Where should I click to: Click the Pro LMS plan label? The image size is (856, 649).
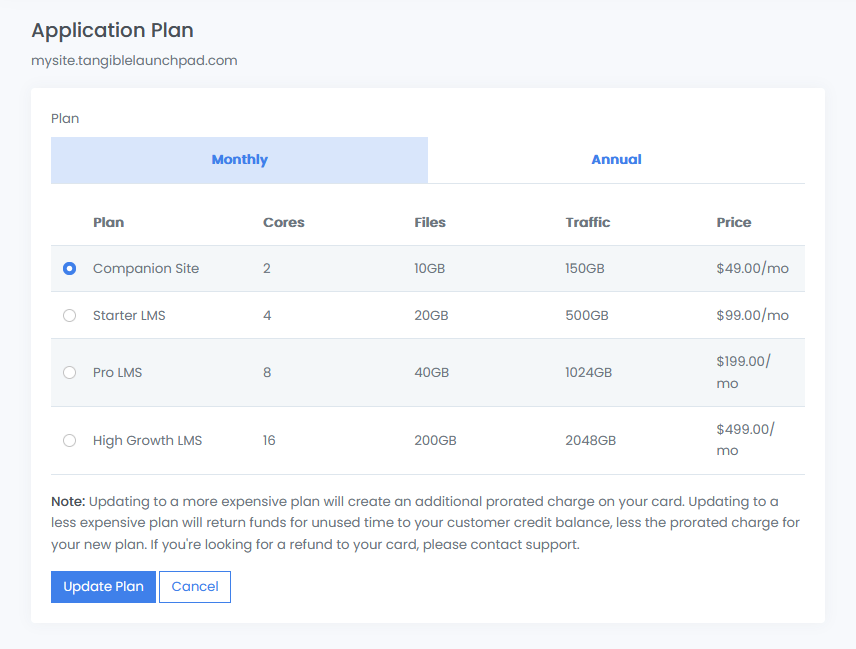[x=118, y=373]
